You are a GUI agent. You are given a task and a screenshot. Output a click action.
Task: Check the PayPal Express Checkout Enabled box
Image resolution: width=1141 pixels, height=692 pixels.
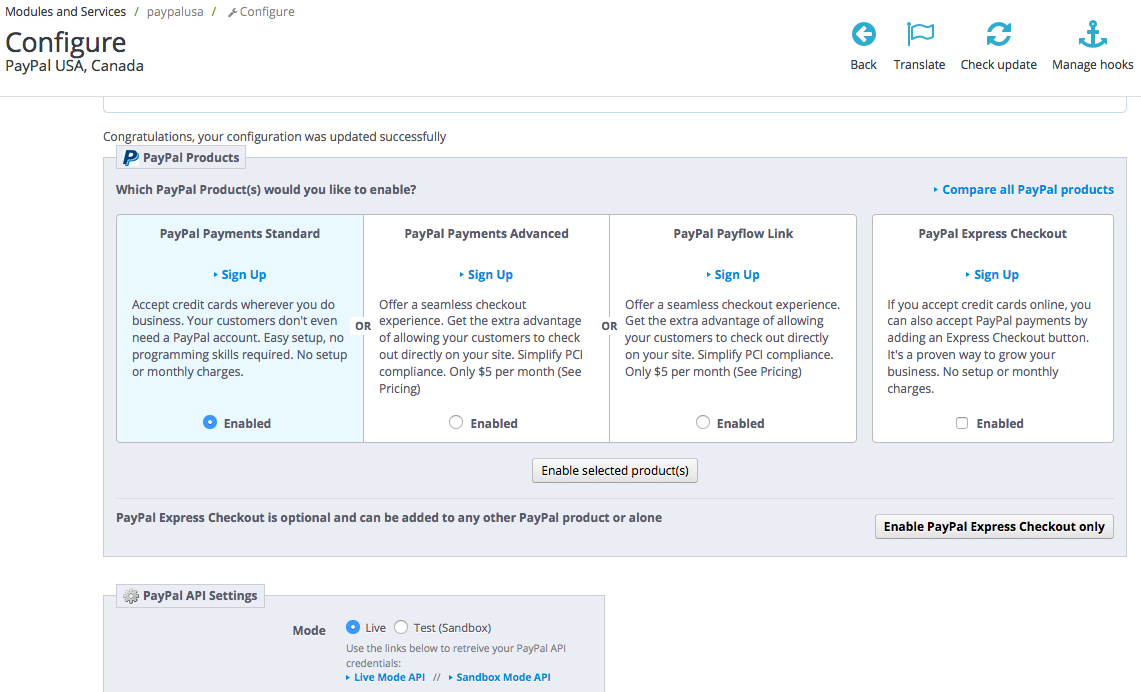click(962, 424)
